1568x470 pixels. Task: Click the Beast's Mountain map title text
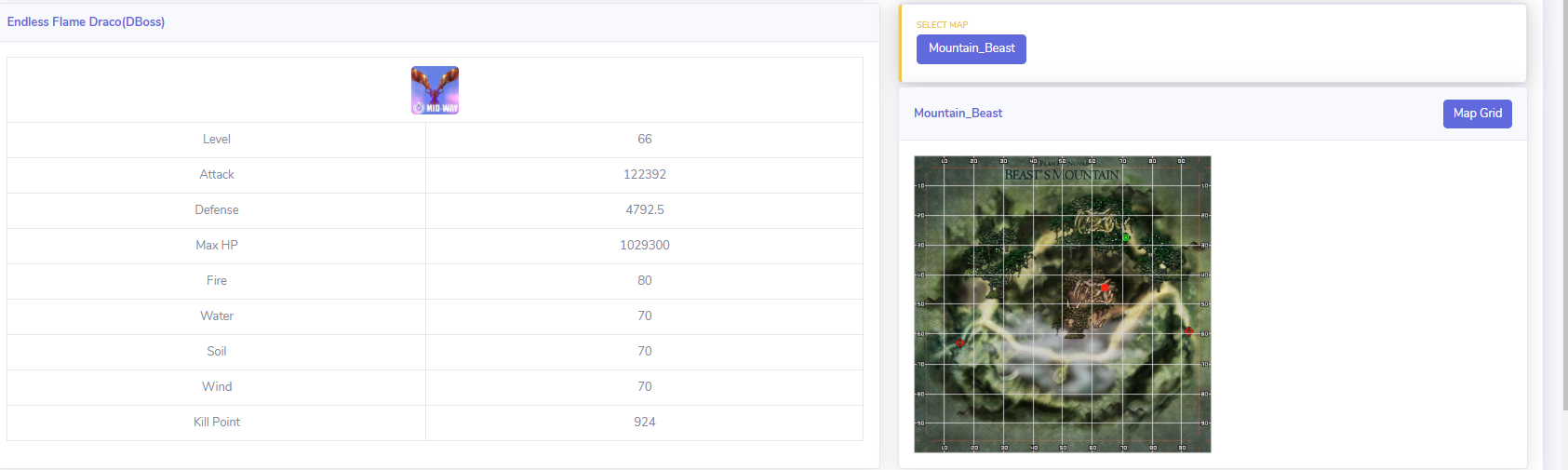click(x=1062, y=174)
